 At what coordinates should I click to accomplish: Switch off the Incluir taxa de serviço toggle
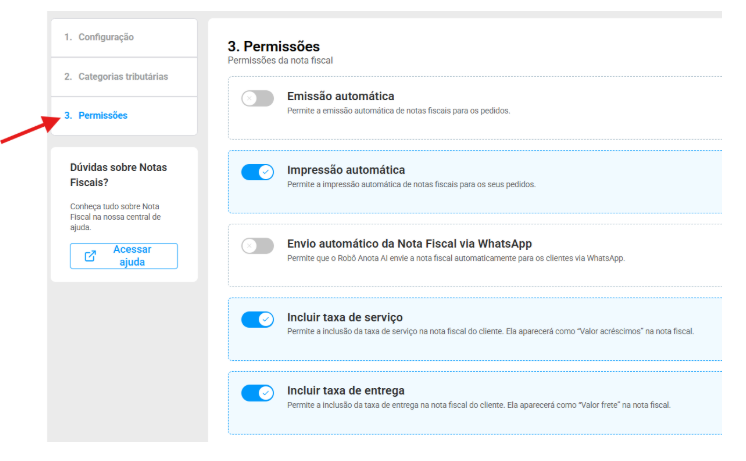(257, 319)
